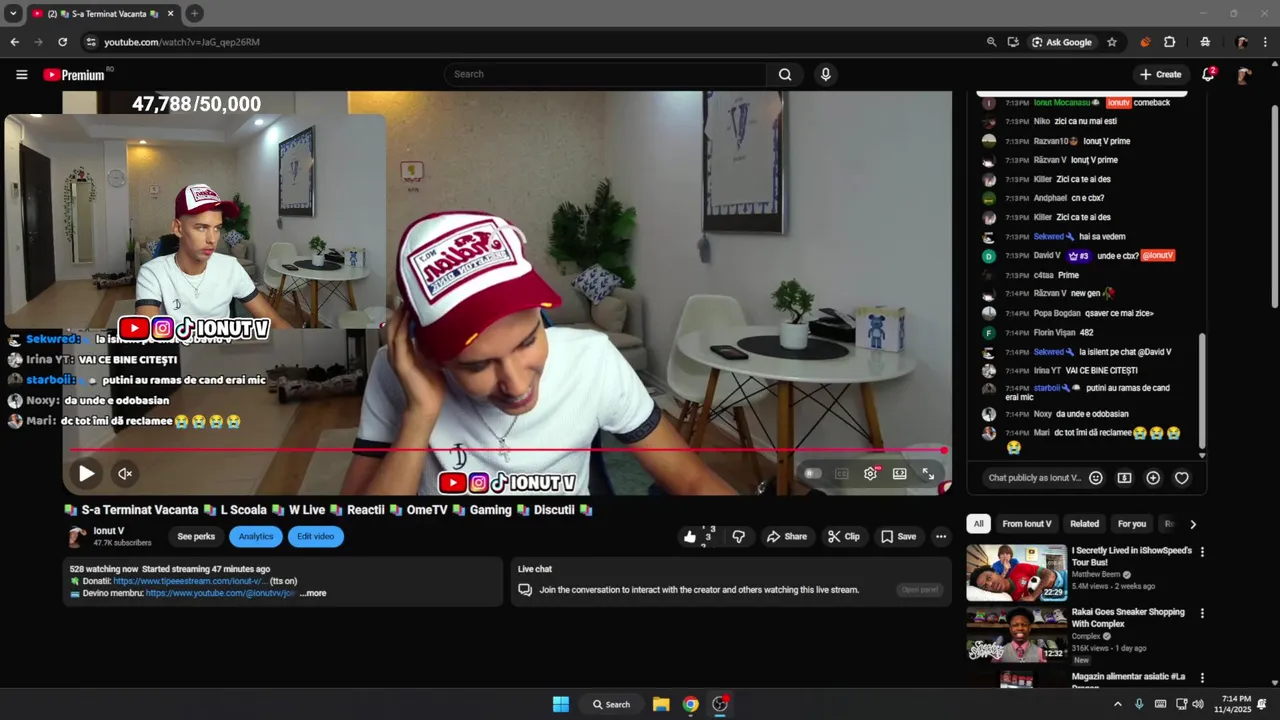
Task: Bookmark this page with star icon
Action: coord(1111,42)
